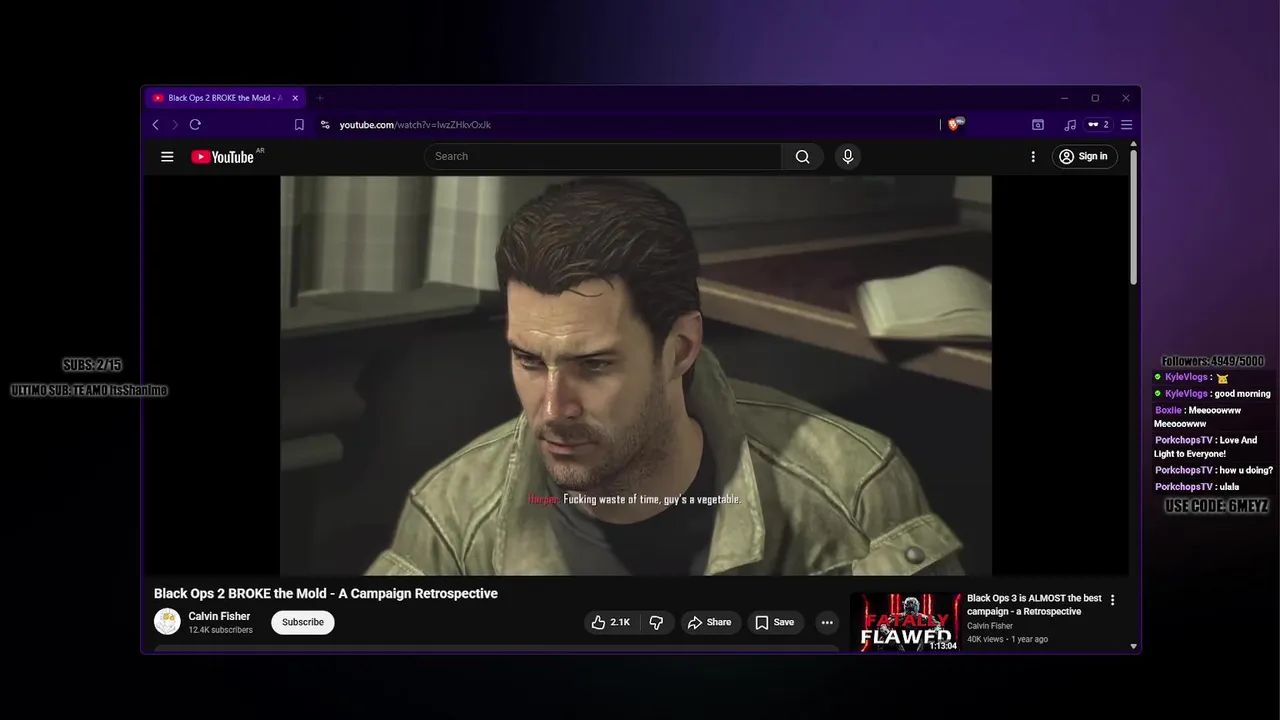The width and height of the screenshot is (1280, 720).
Task: Like the video showing 2.1K
Action: click(x=610, y=622)
